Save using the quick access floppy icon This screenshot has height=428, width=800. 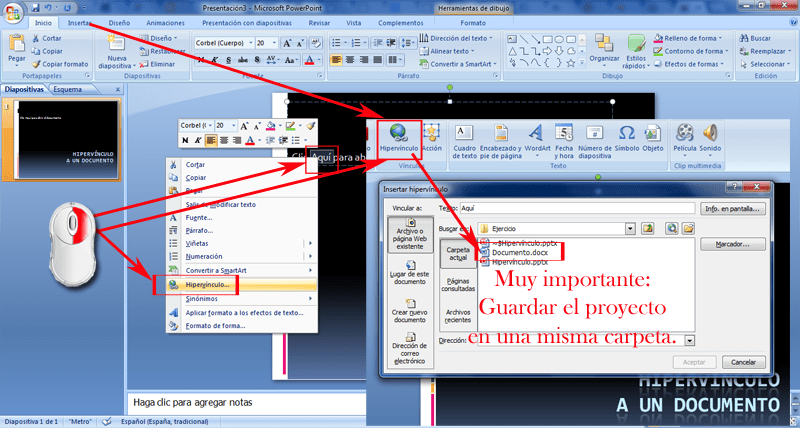[36, 8]
